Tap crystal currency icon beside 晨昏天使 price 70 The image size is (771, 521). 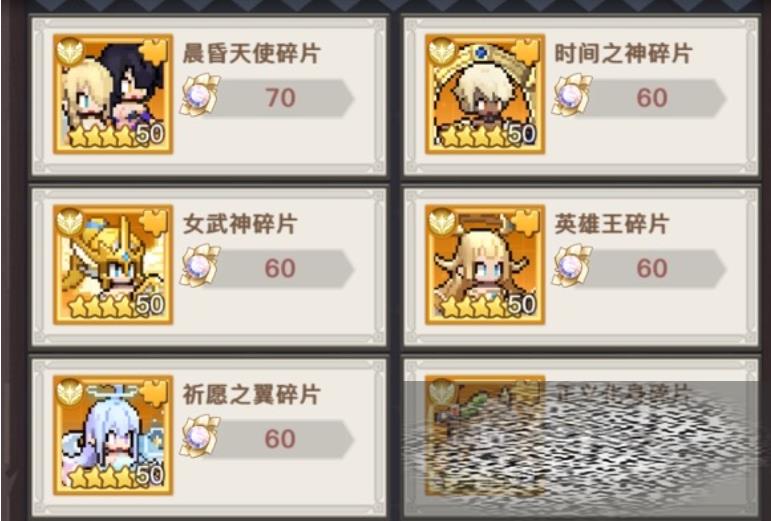200,95
